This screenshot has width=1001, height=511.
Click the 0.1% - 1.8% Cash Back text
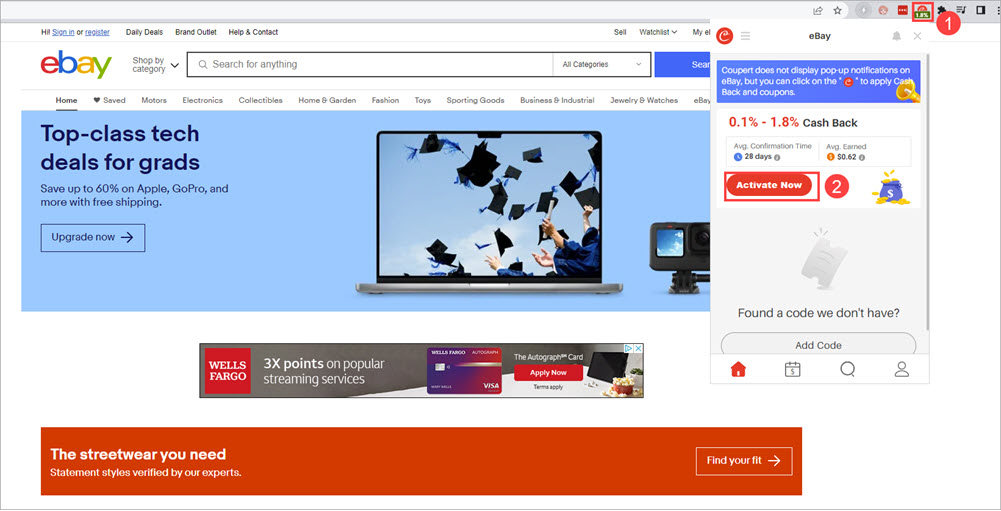(x=794, y=123)
